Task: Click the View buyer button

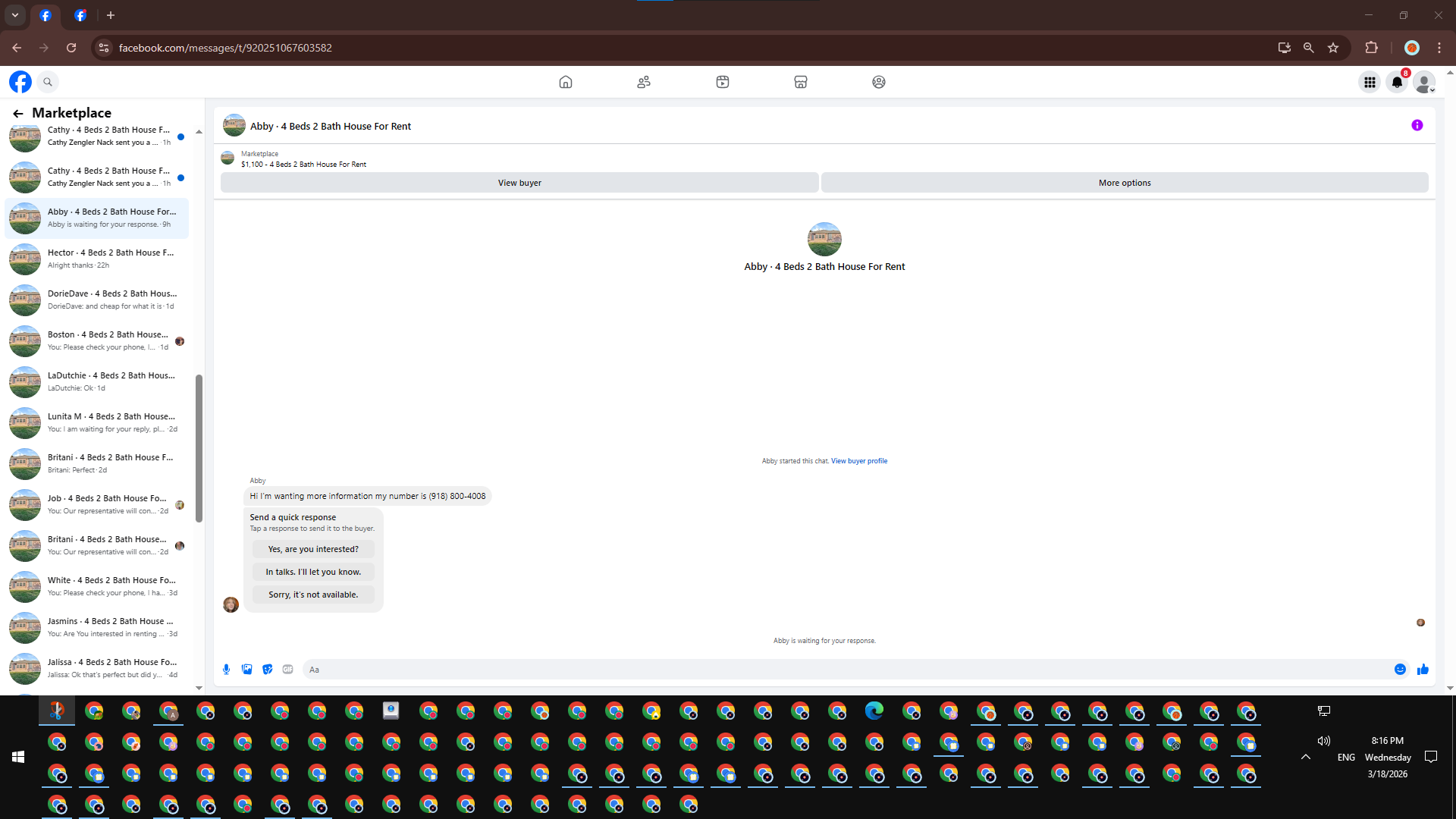Action: coord(519,183)
